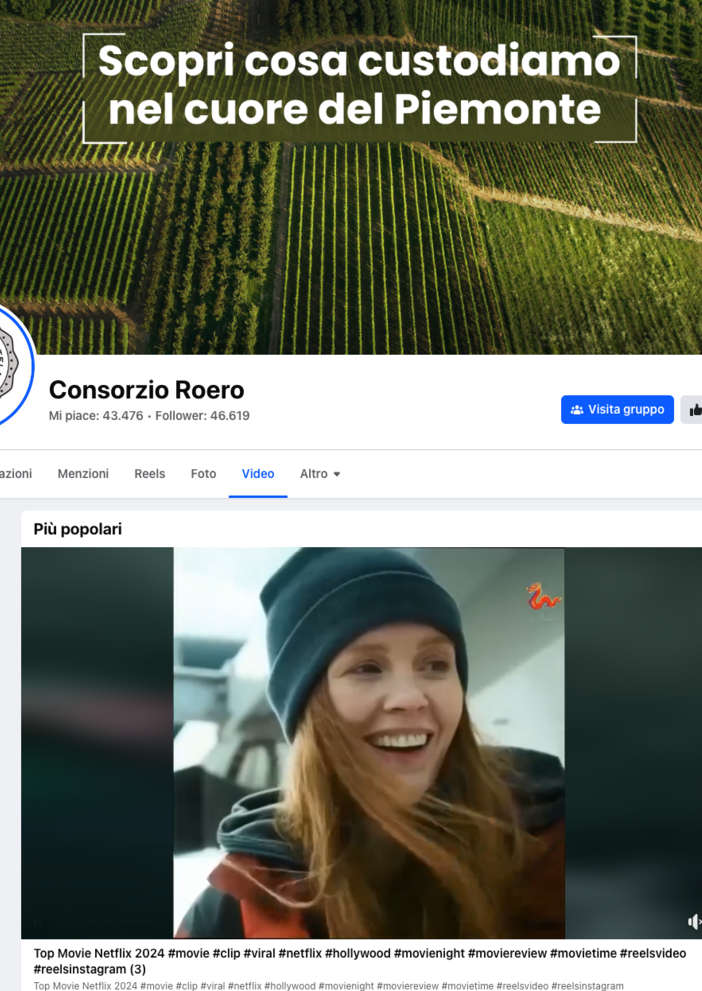Click the group people icon in Visita gruppo

pyautogui.click(x=577, y=410)
